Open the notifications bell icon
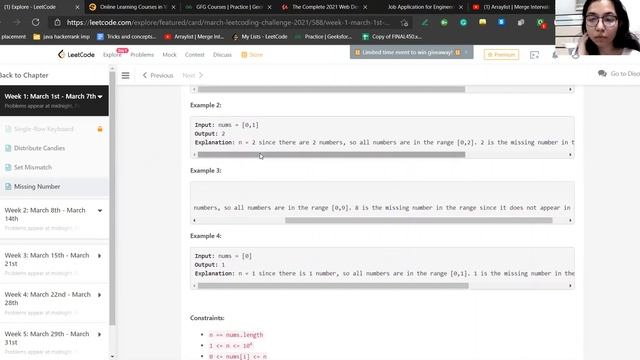The image size is (640, 360). pos(555,55)
